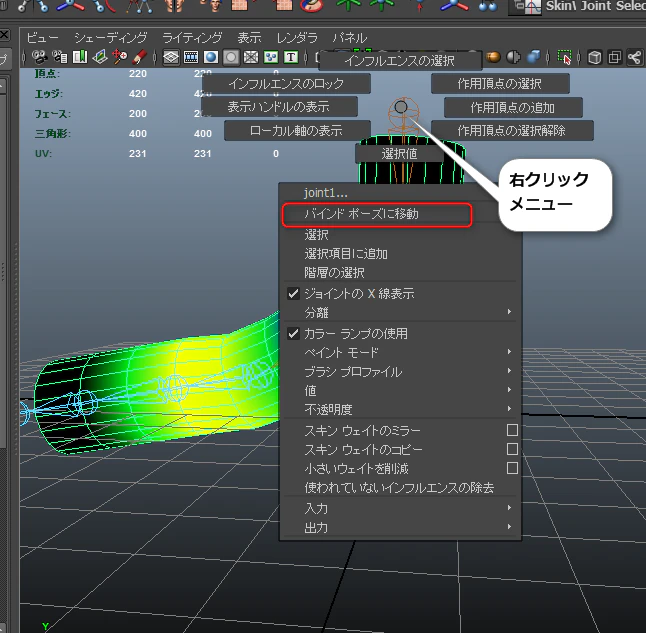The width and height of the screenshot is (646, 633).
Task: Click スキン ウェイトのコピー menu item
Action: (x=364, y=450)
